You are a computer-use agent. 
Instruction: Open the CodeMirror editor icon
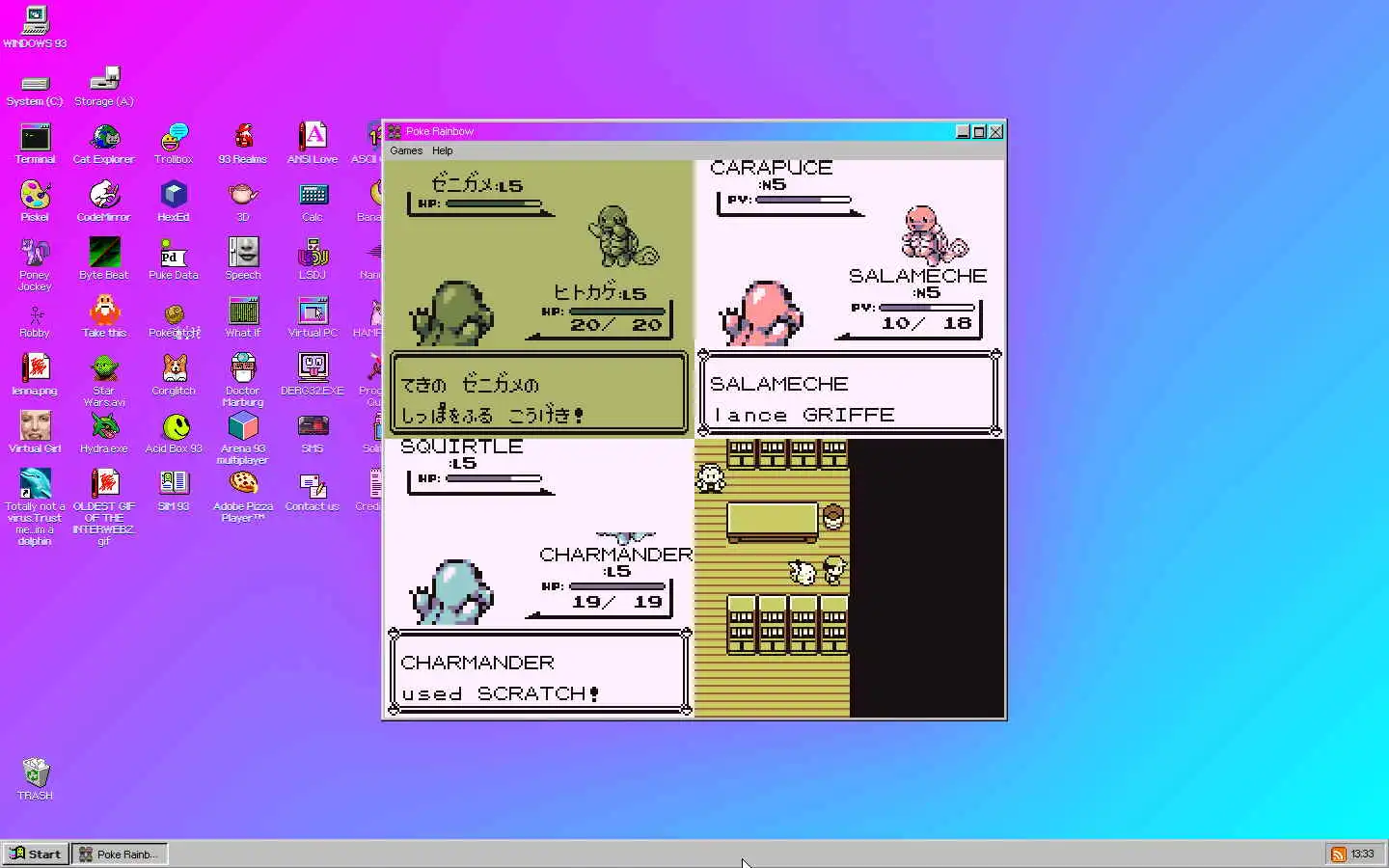point(104,202)
